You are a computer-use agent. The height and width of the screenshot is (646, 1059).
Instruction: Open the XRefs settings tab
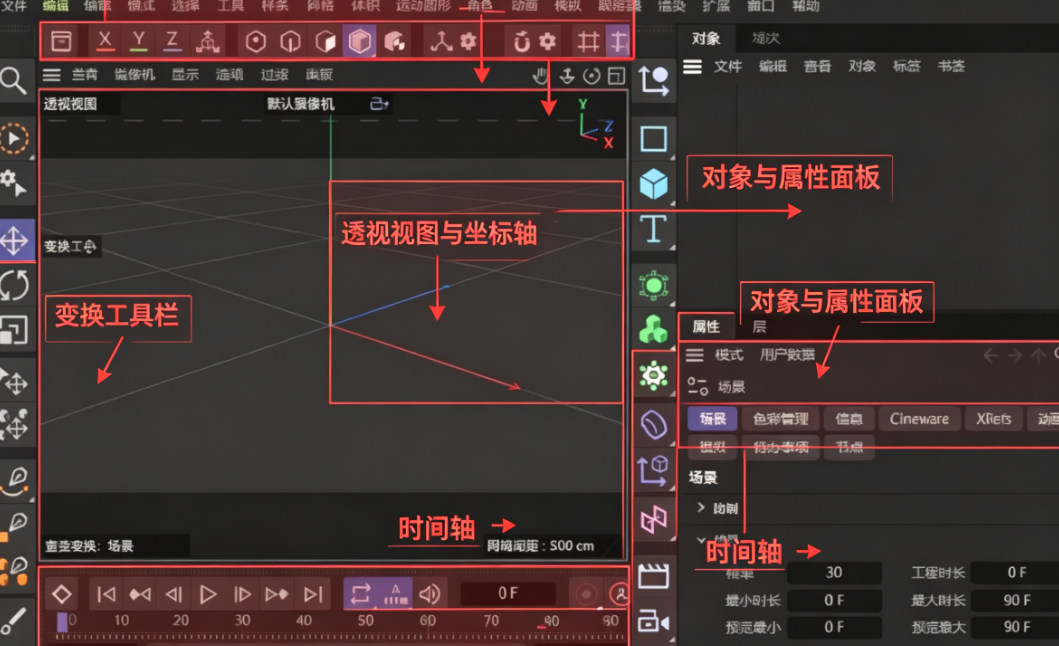click(993, 419)
